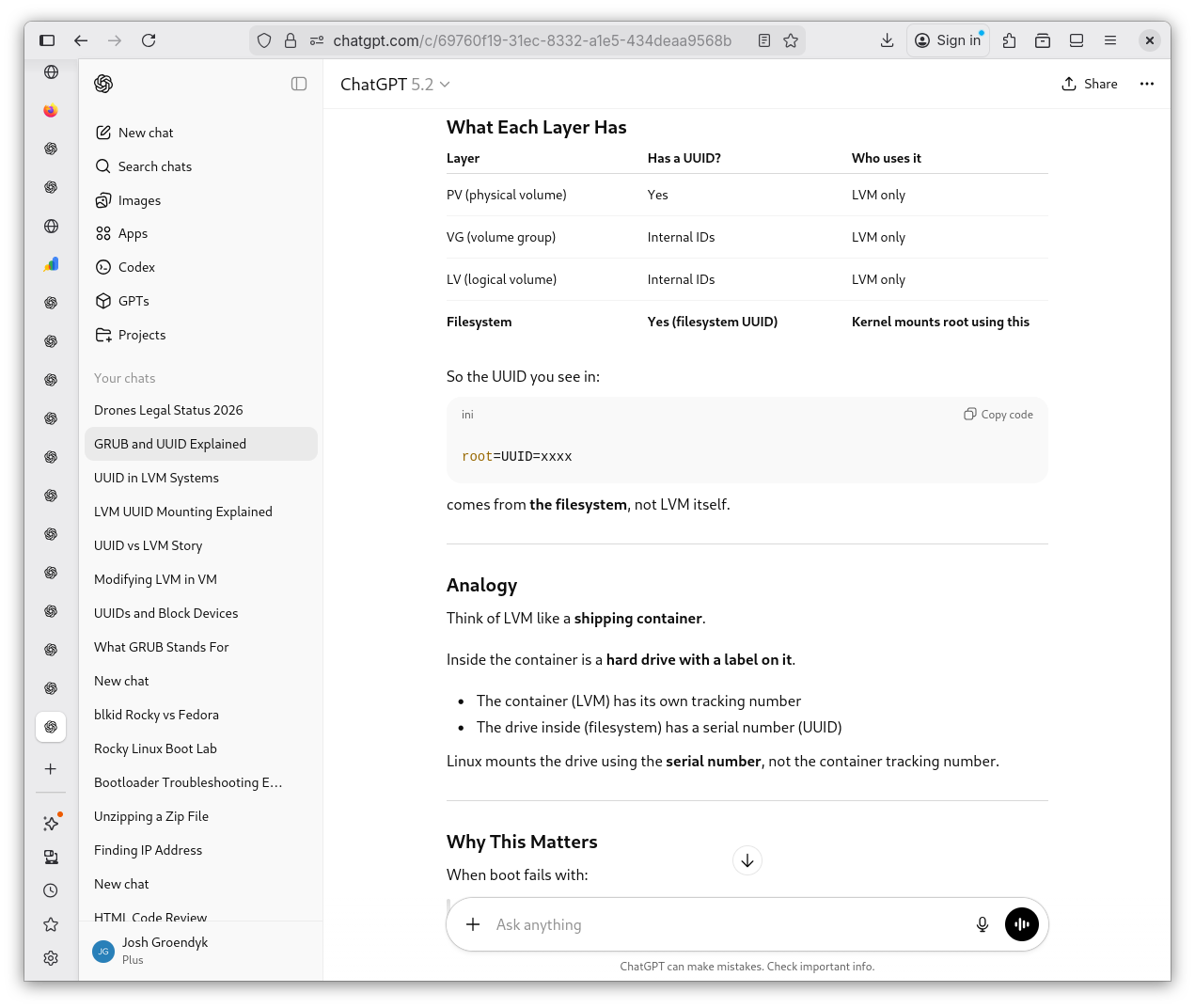Toggle reader view in address bar
The image size is (1195, 1008).
point(764,40)
